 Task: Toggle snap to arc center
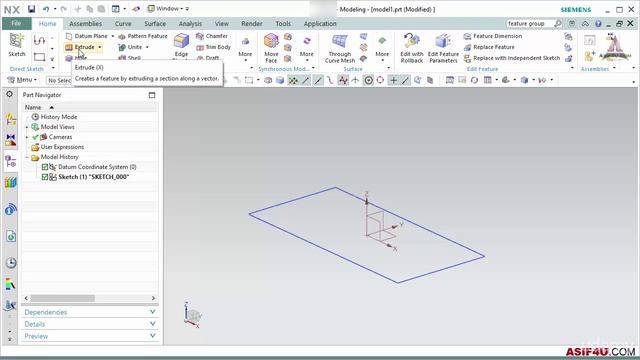coord(368,80)
